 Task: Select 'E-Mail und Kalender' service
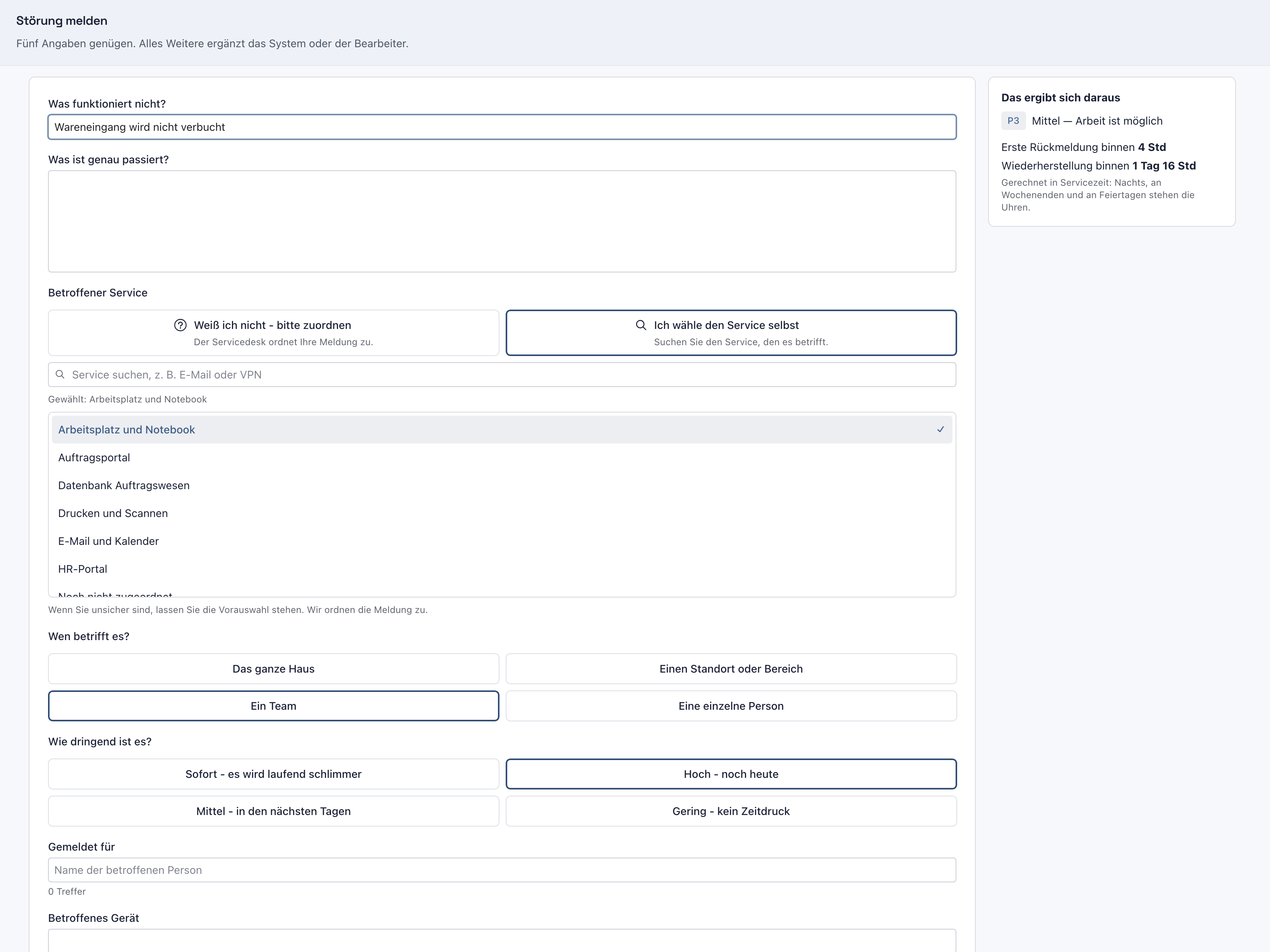click(502, 541)
